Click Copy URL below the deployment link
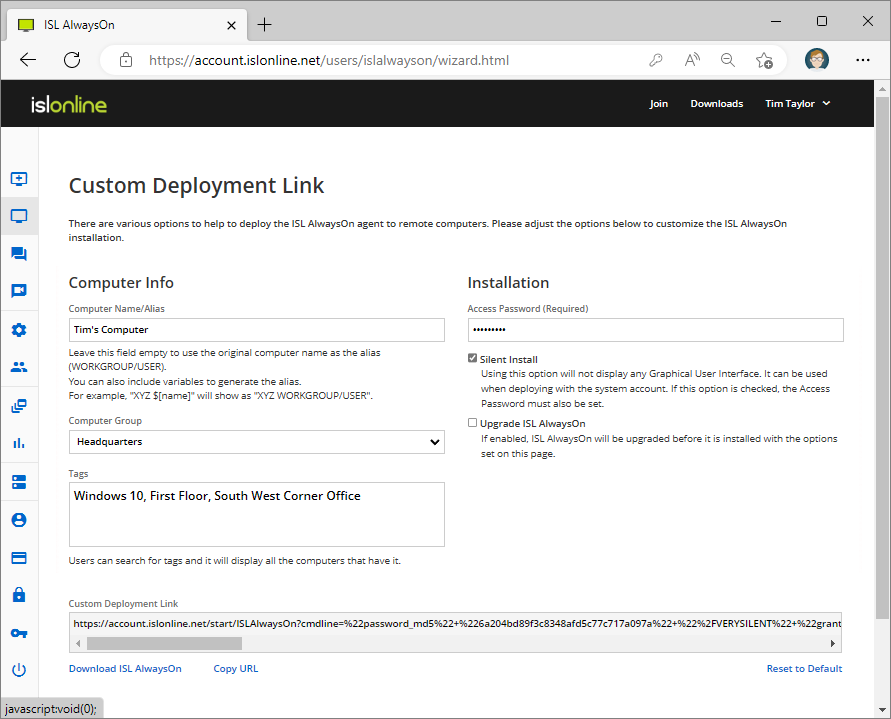The height and width of the screenshot is (719, 891). click(x=235, y=668)
